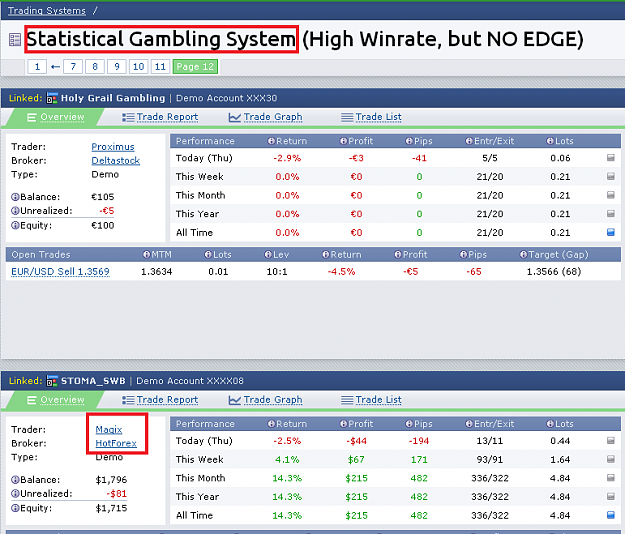
Task: Click Profit info icon in Open Trades header
Action: (398, 255)
